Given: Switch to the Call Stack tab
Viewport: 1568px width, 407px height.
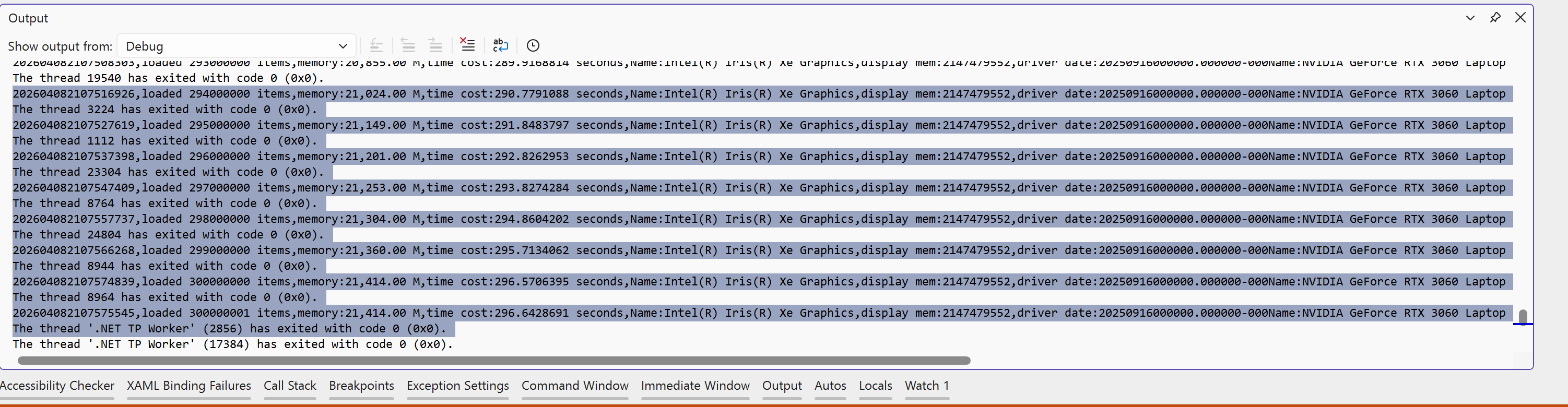Looking at the screenshot, I should coord(290,386).
